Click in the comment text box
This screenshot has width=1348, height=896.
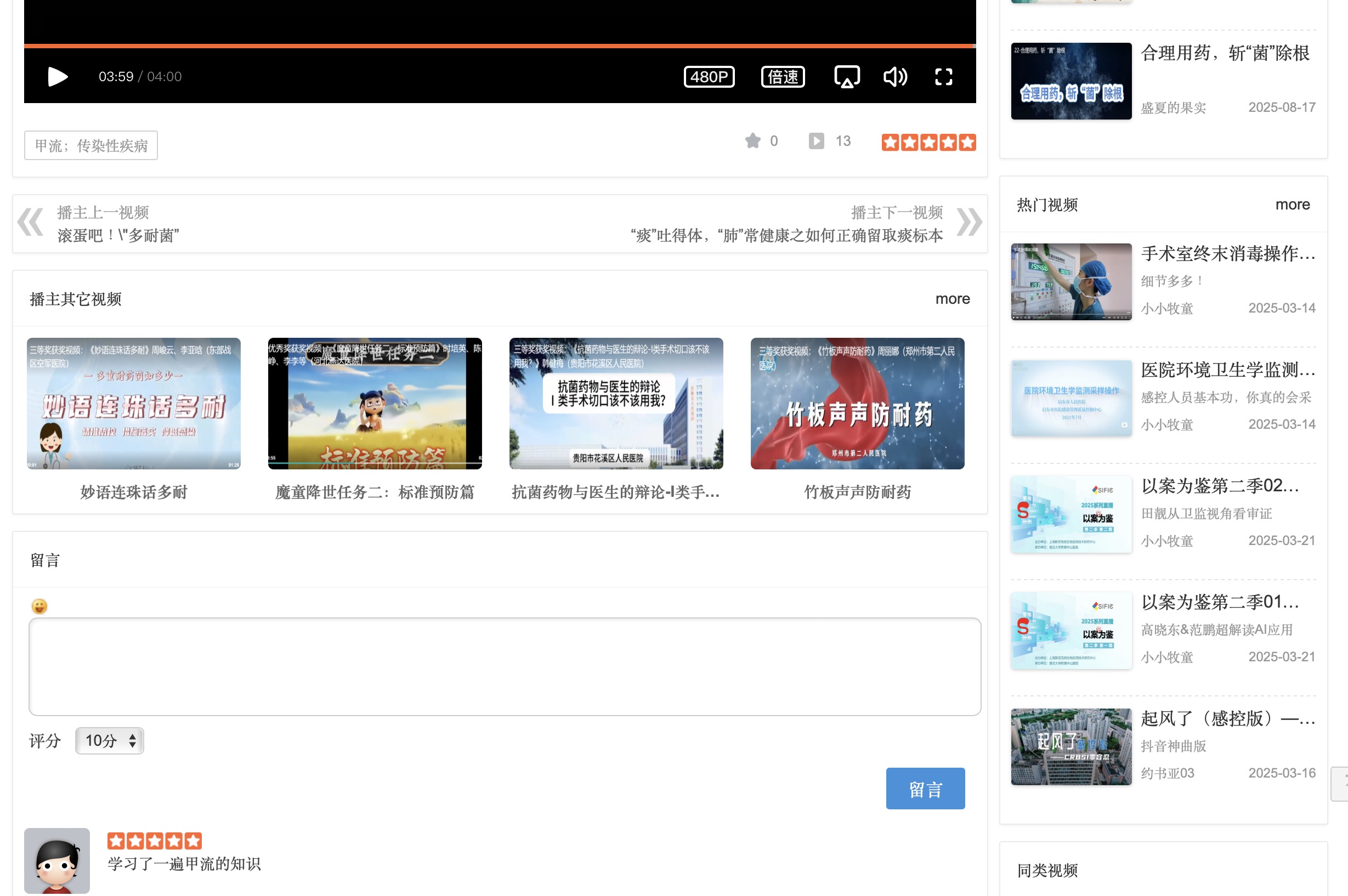click(x=505, y=666)
